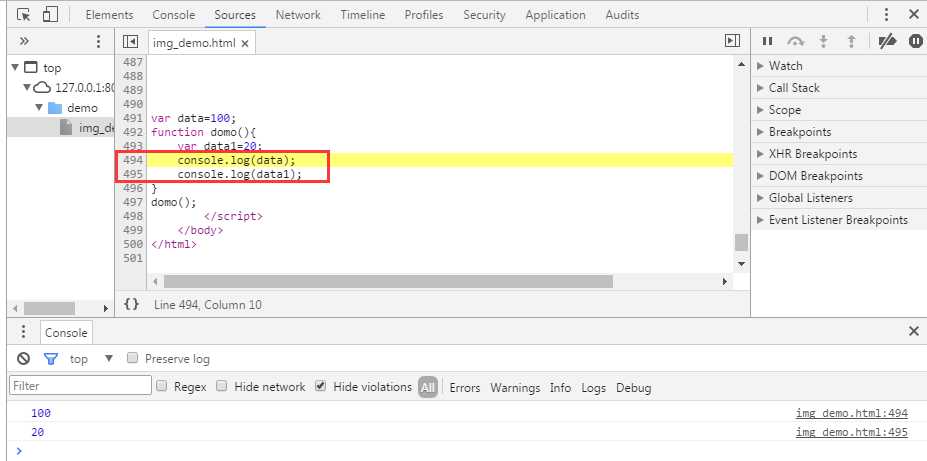Go to the Security tab
This screenshot has height=461, width=927.
click(484, 15)
